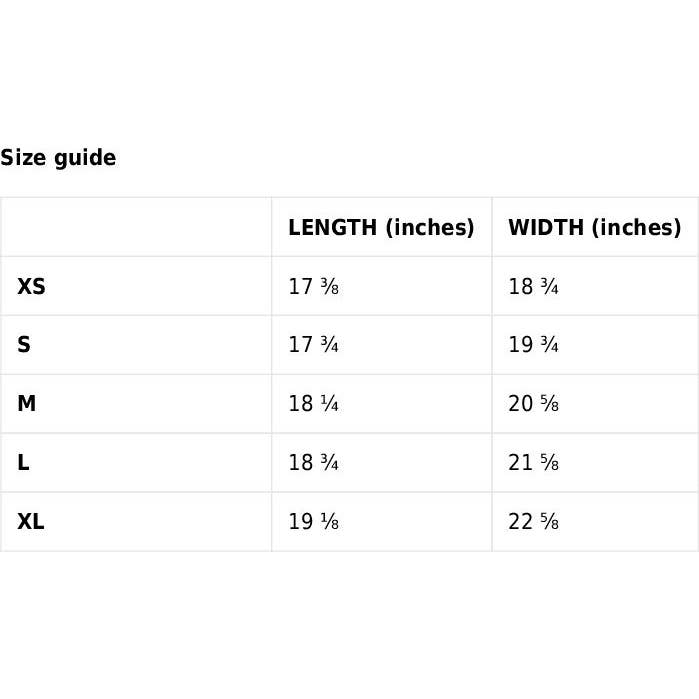Image resolution: width=699 pixels, height=699 pixels.
Task: Click the L length value 18 ¾
Action: pos(313,463)
